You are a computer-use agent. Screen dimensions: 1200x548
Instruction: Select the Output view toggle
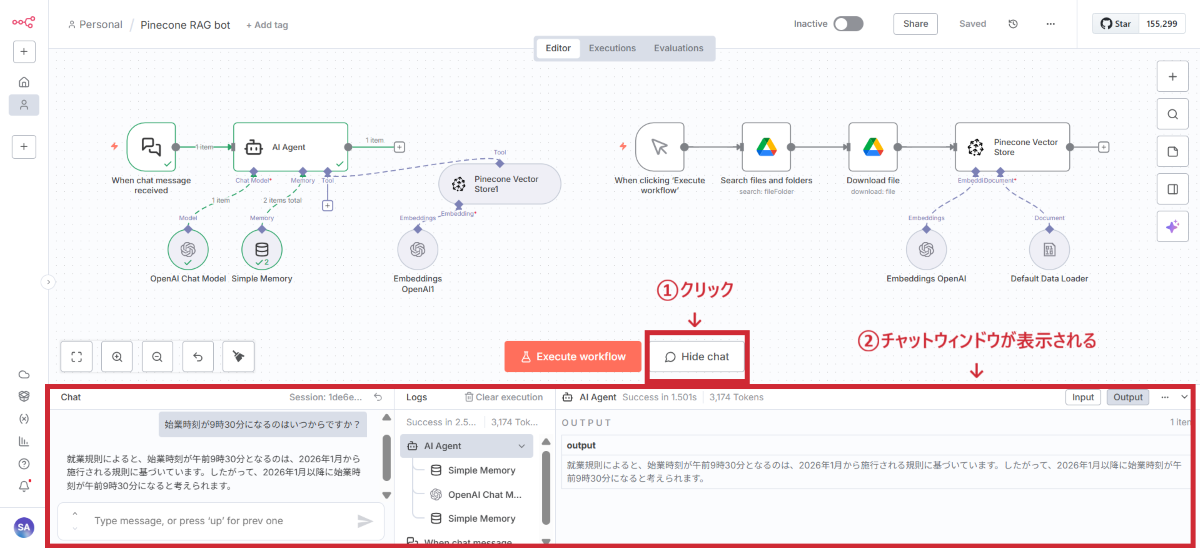[x=1128, y=397]
